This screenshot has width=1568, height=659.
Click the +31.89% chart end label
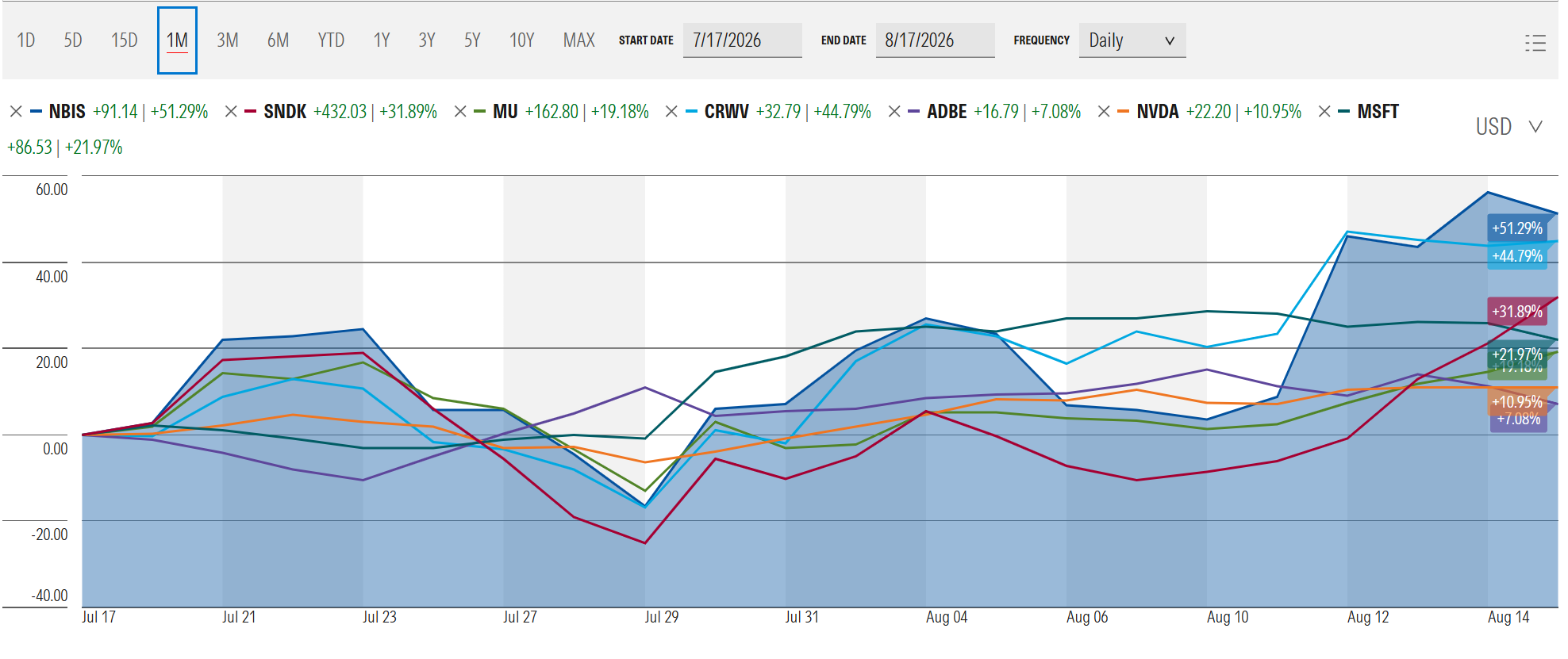click(x=1517, y=312)
